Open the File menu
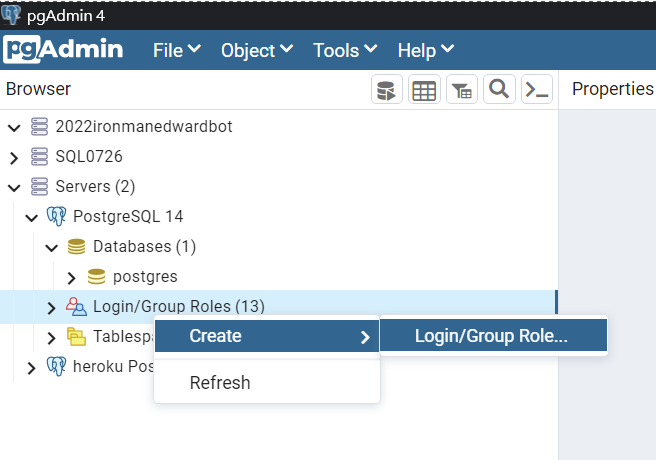This screenshot has width=656, height=460. pos(177,51)
